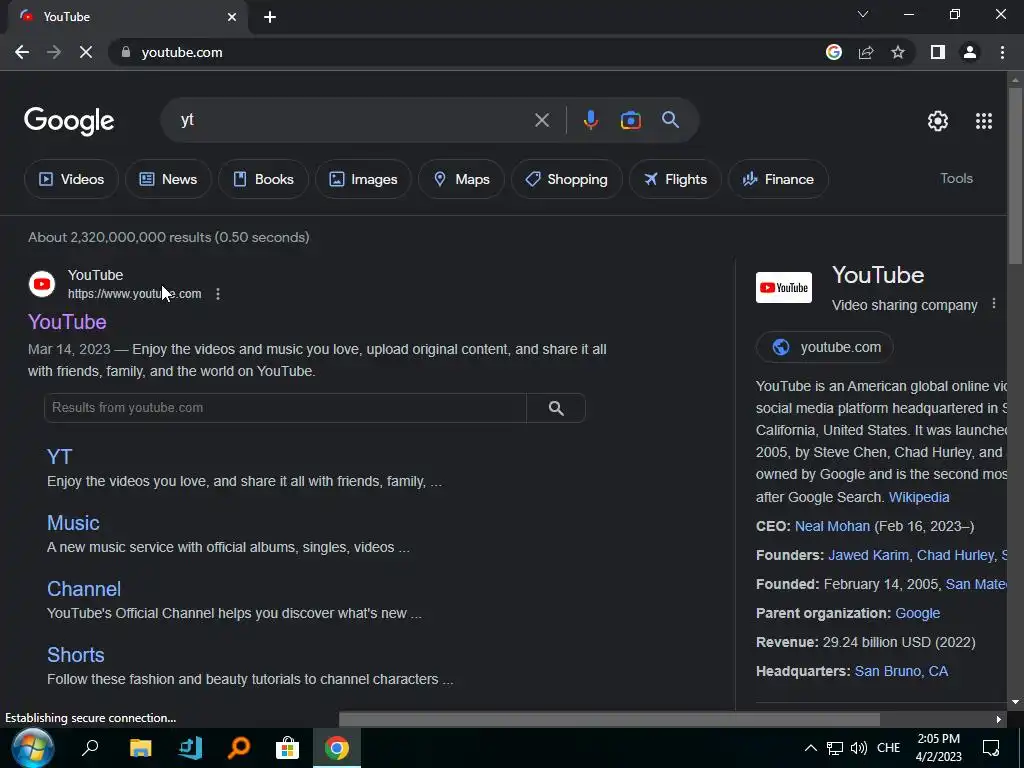Open the Jawed Karim founder link

(868, 555)
